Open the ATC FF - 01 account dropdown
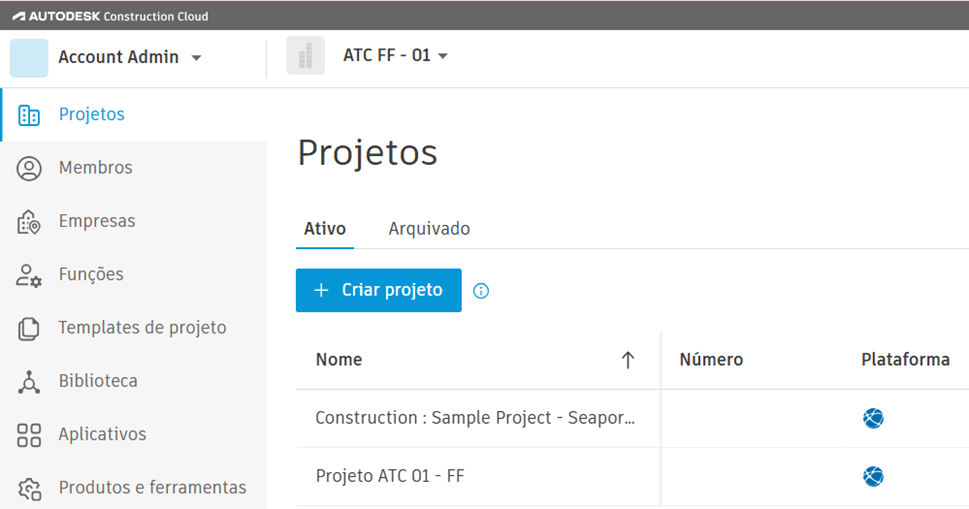The height and width of the screenshot is (509, 969). [443, 56]
